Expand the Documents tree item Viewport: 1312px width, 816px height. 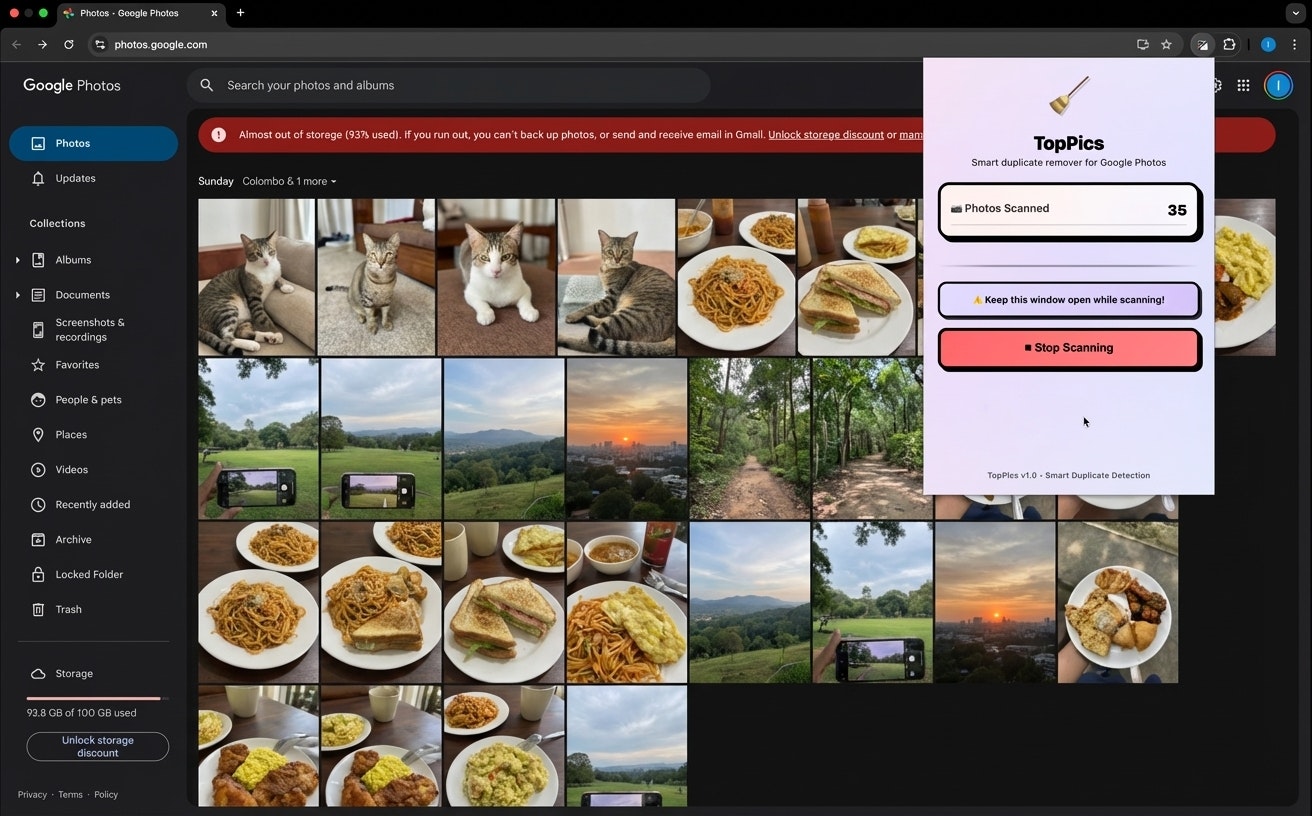coord(17,294)
